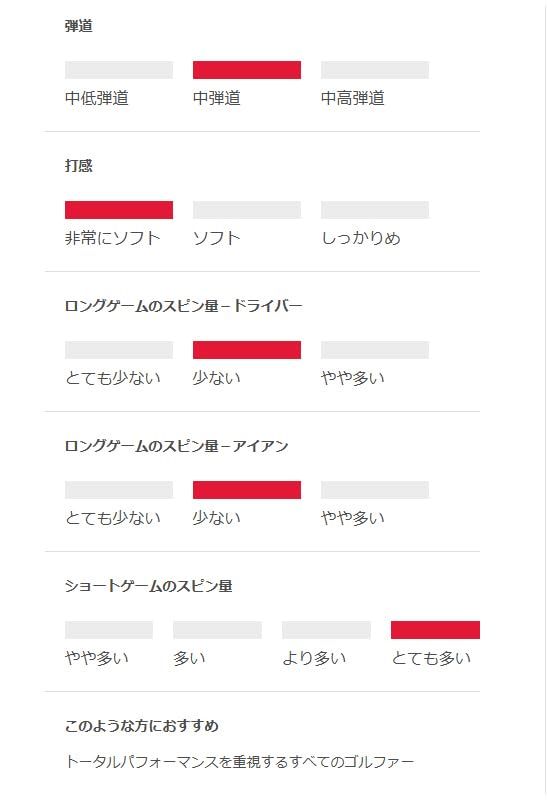Viewport: 548px width, 800px height.
Task: Select the gray ソフト bar under 打感
Action: coord(247,210)
